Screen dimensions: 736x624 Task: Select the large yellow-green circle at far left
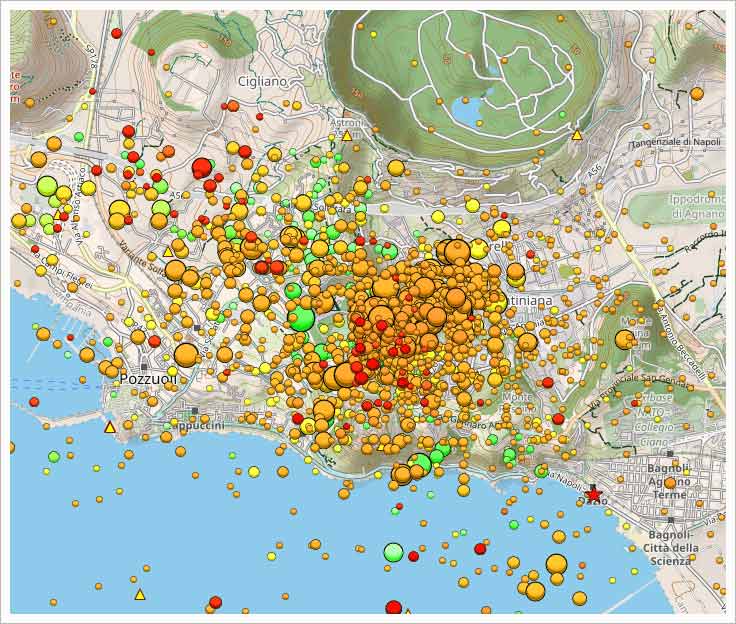coord(47,185)
